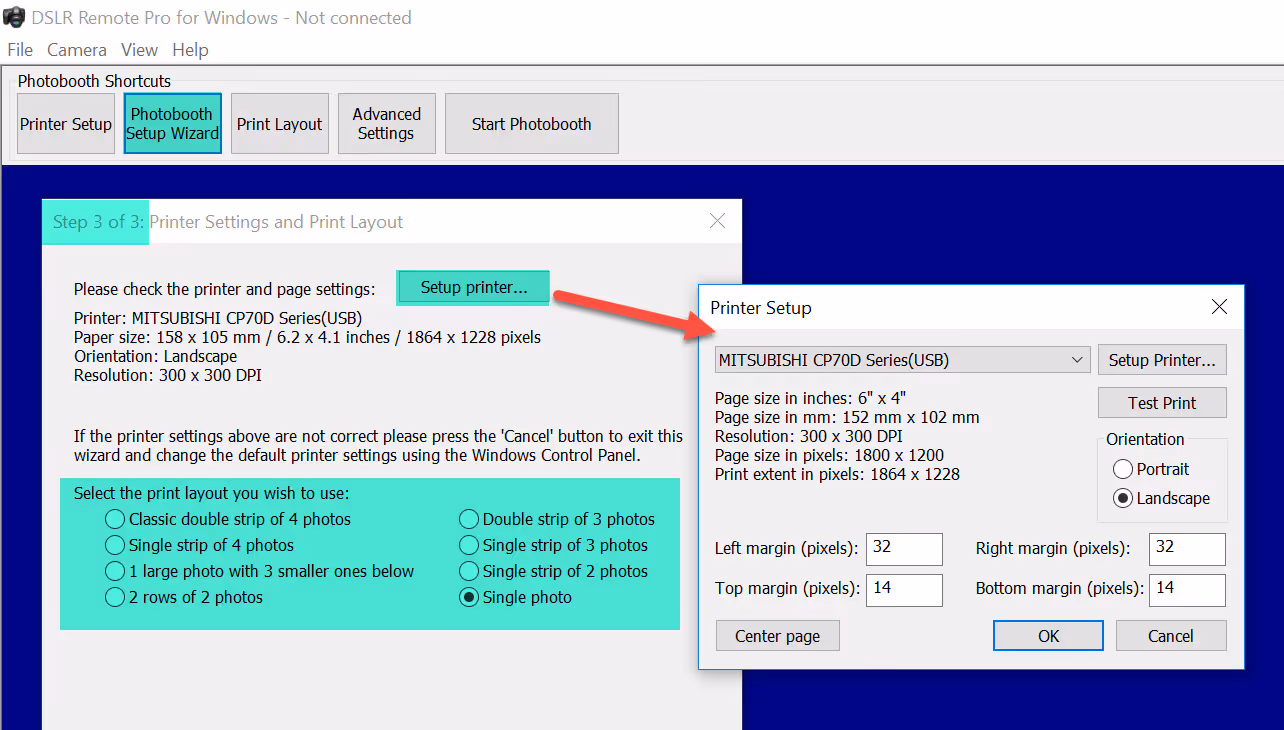Select Double strip of 3 photos layout
1284x730 pixels.
(x=557, y=519)
